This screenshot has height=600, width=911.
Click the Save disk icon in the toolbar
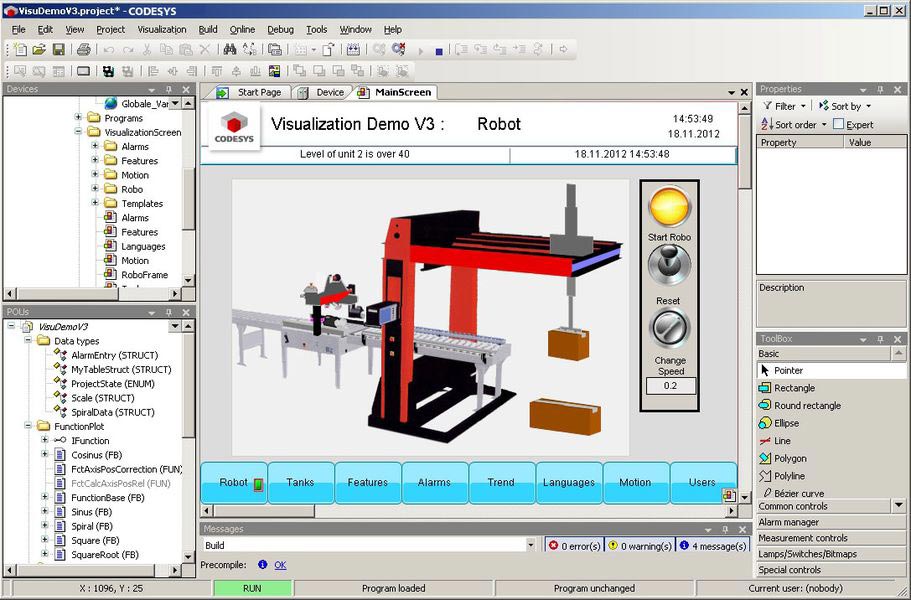click(x=59, y=50)
